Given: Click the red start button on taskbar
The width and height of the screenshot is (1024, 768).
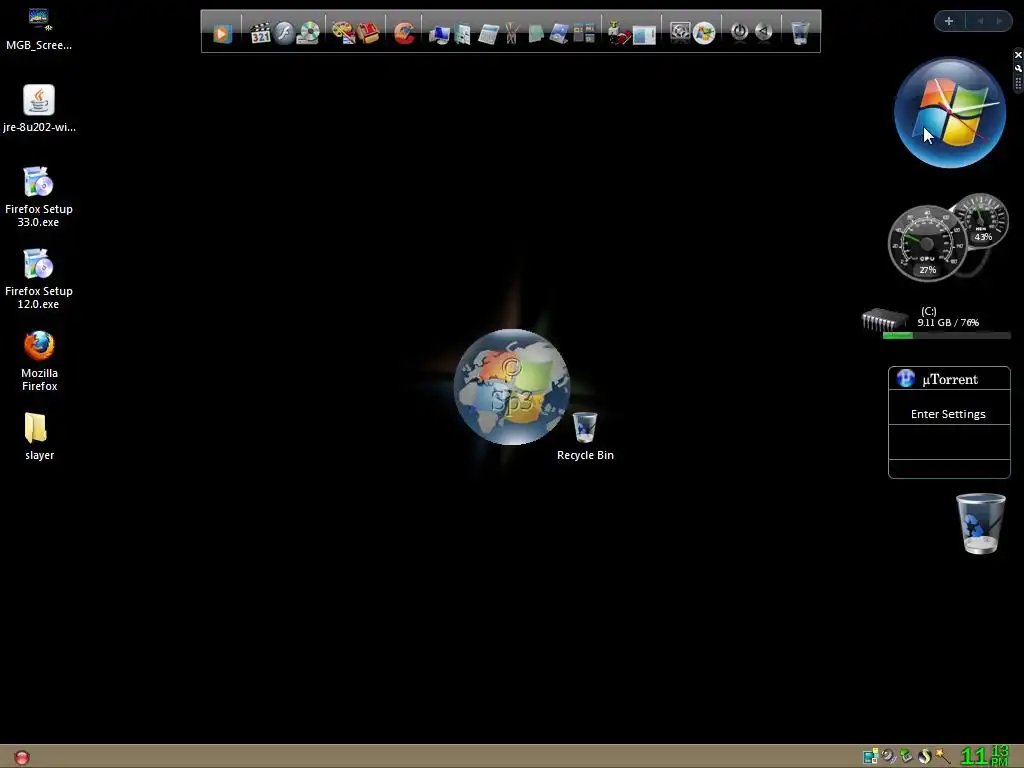Looking at the screenshot, I should coord(22,758).
